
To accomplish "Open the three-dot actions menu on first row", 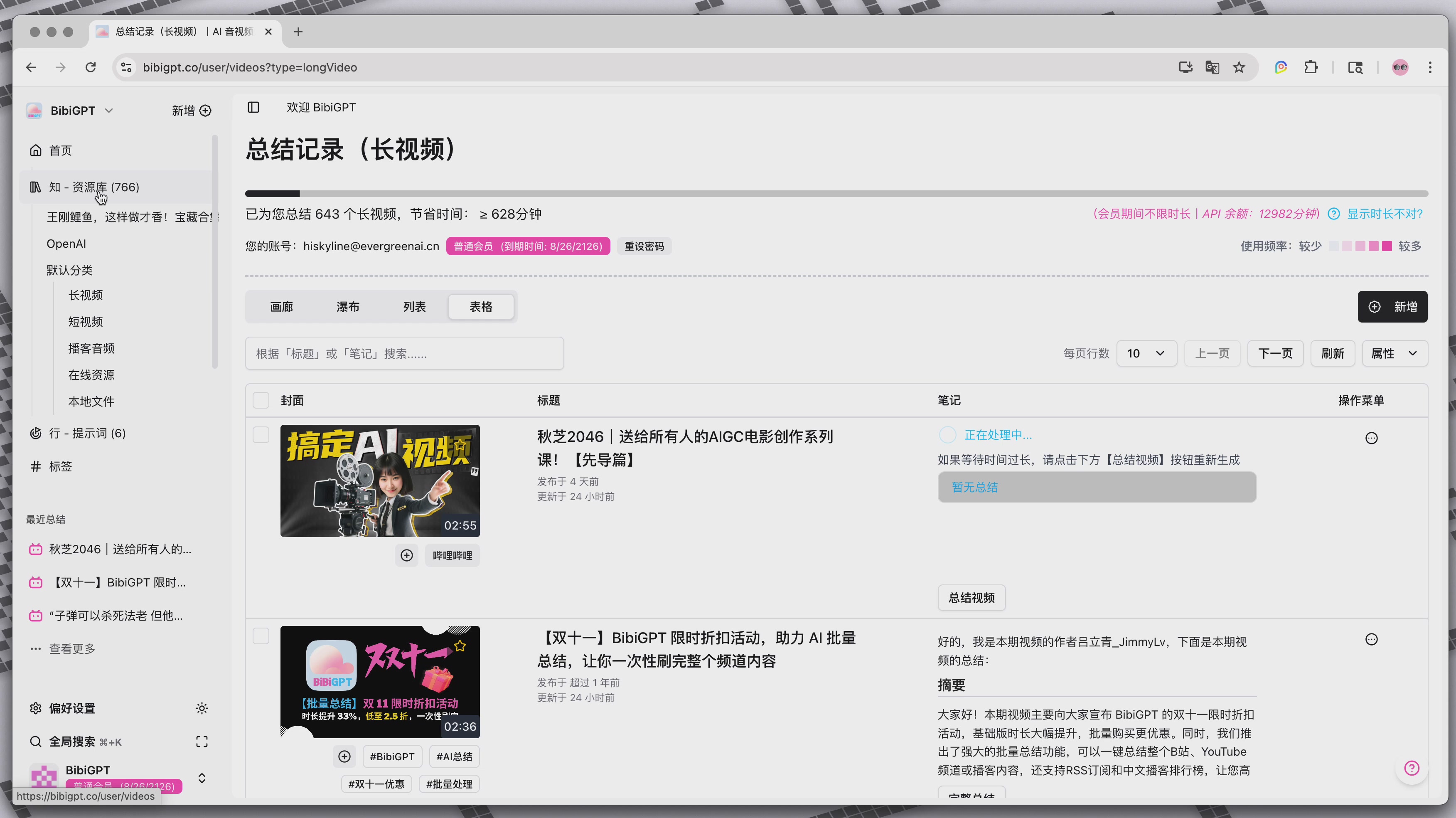I will [x=1372, y=438].
